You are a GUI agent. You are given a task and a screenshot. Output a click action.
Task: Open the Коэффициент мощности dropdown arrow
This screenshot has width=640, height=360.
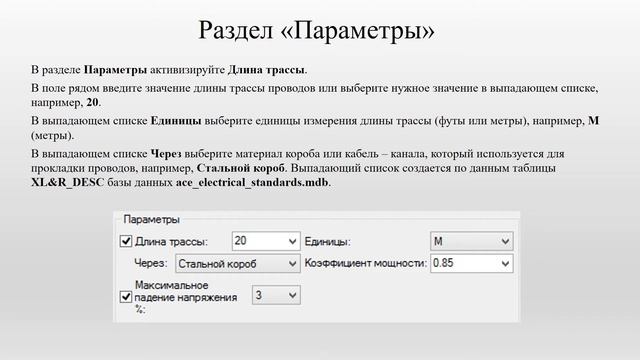[505, 264]
